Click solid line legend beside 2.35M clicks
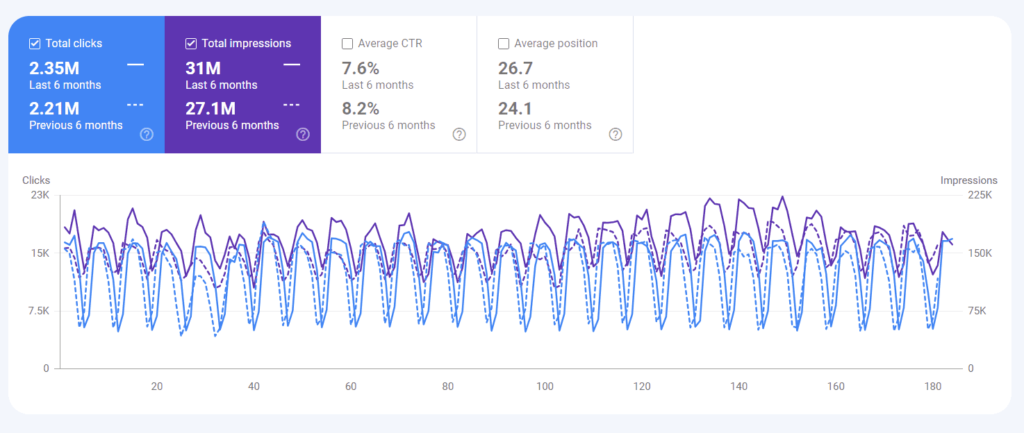Screen dimensions: 1024x433 click(135, 65)
